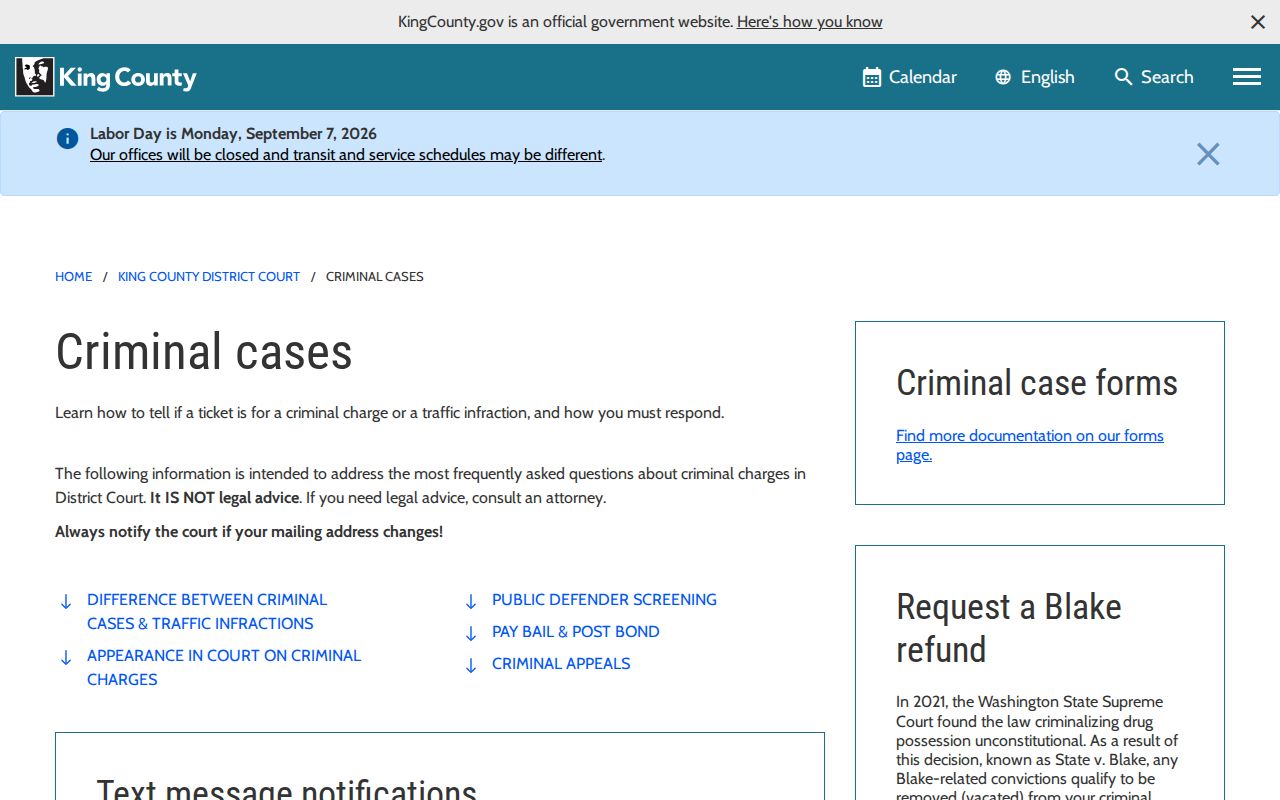
Task: Jump to Difference Between Criminal Cases & Traffic Infractions
Action: tap(207, 612)
